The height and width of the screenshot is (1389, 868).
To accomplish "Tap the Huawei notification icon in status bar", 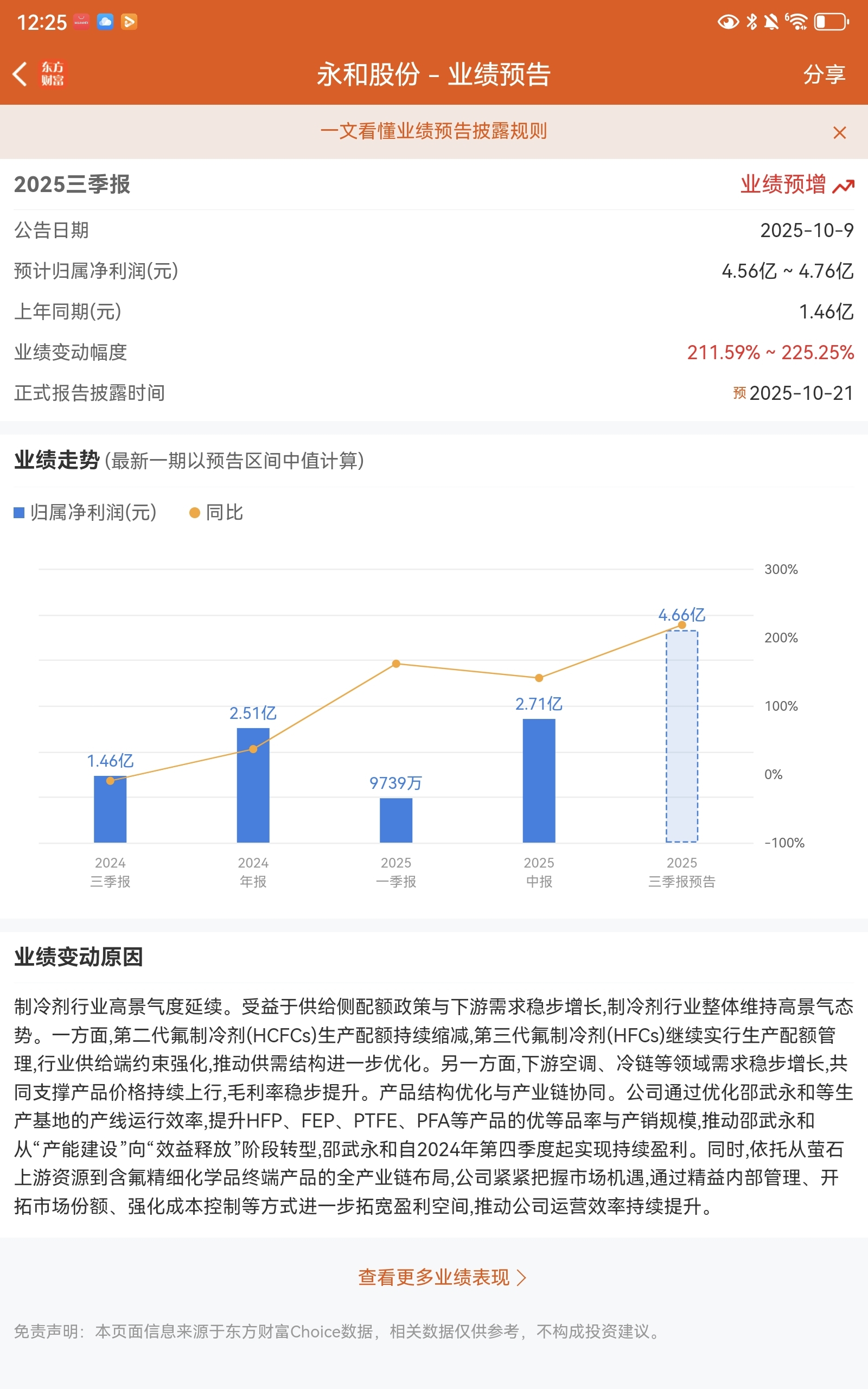I will [81, 22].
